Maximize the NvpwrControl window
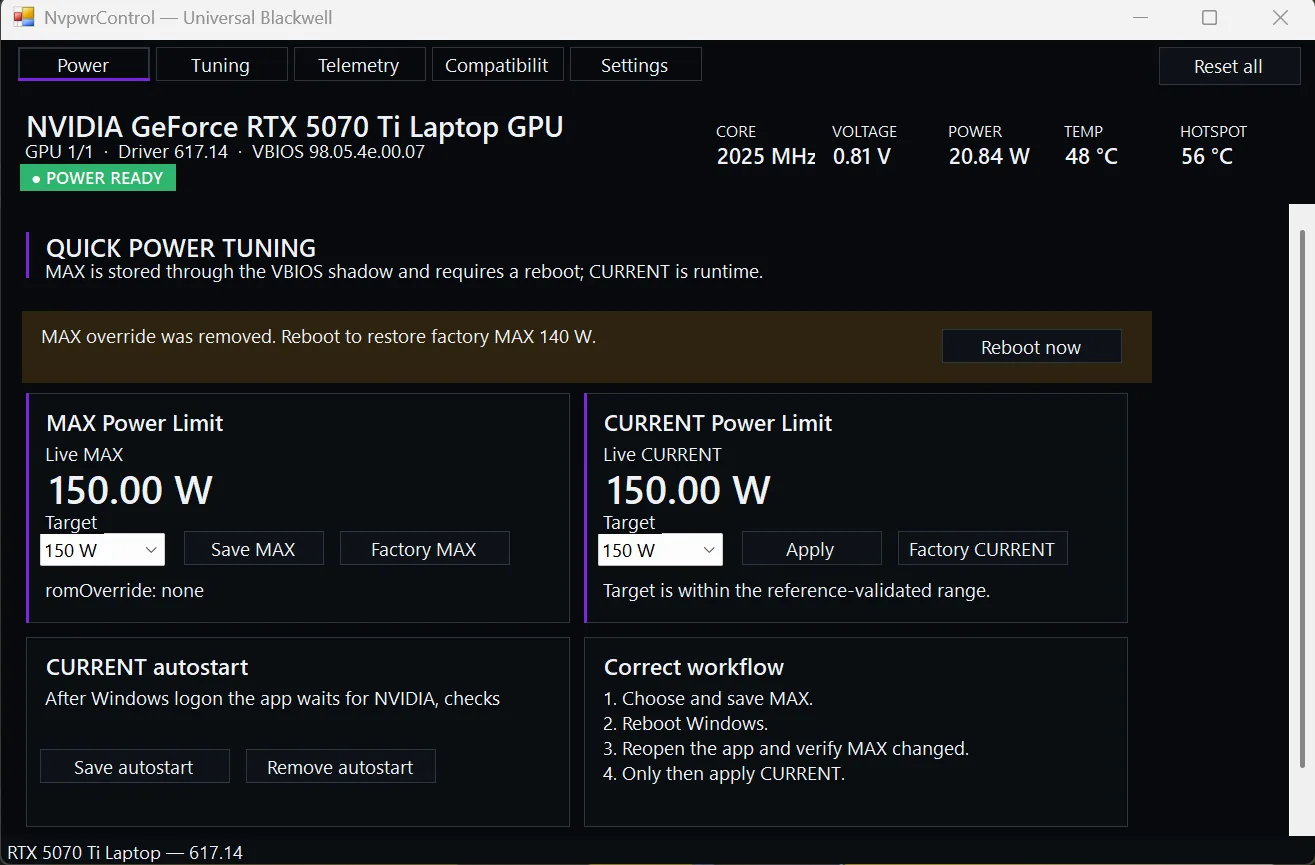The height and width of the screenshot is (865, 1315). click(x=1209, y=18)
